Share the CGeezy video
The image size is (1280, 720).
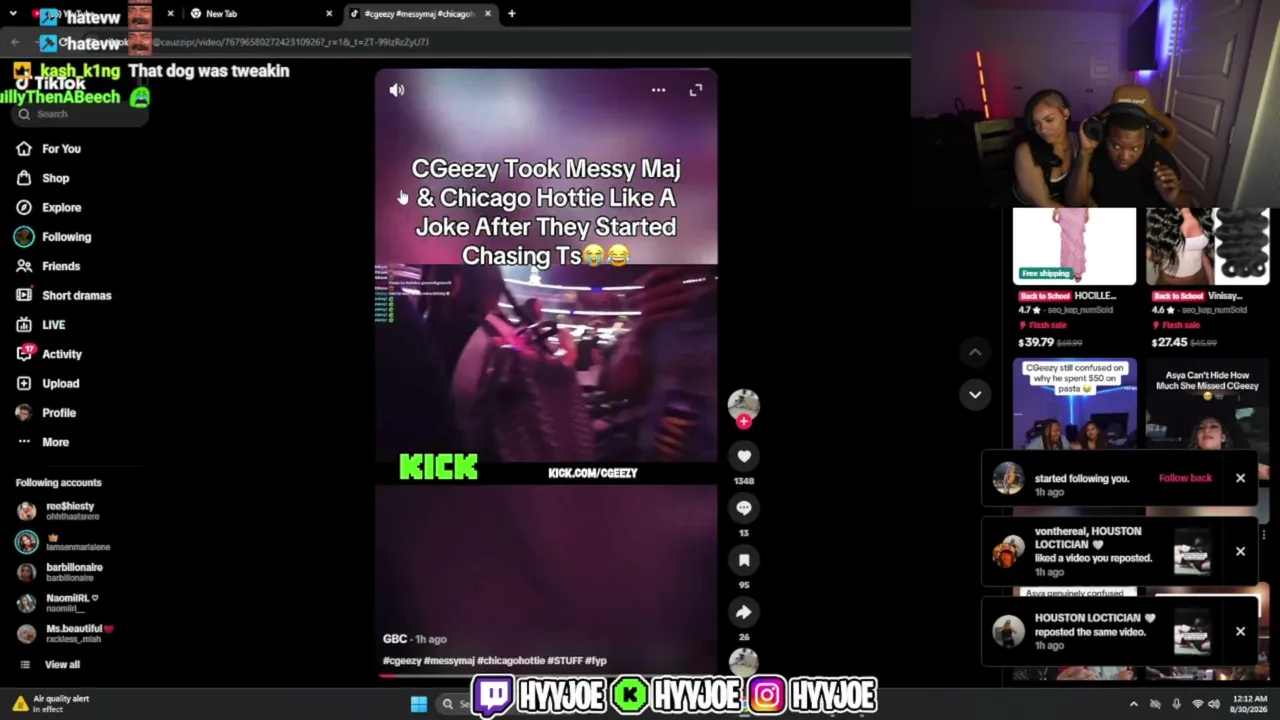743,612
